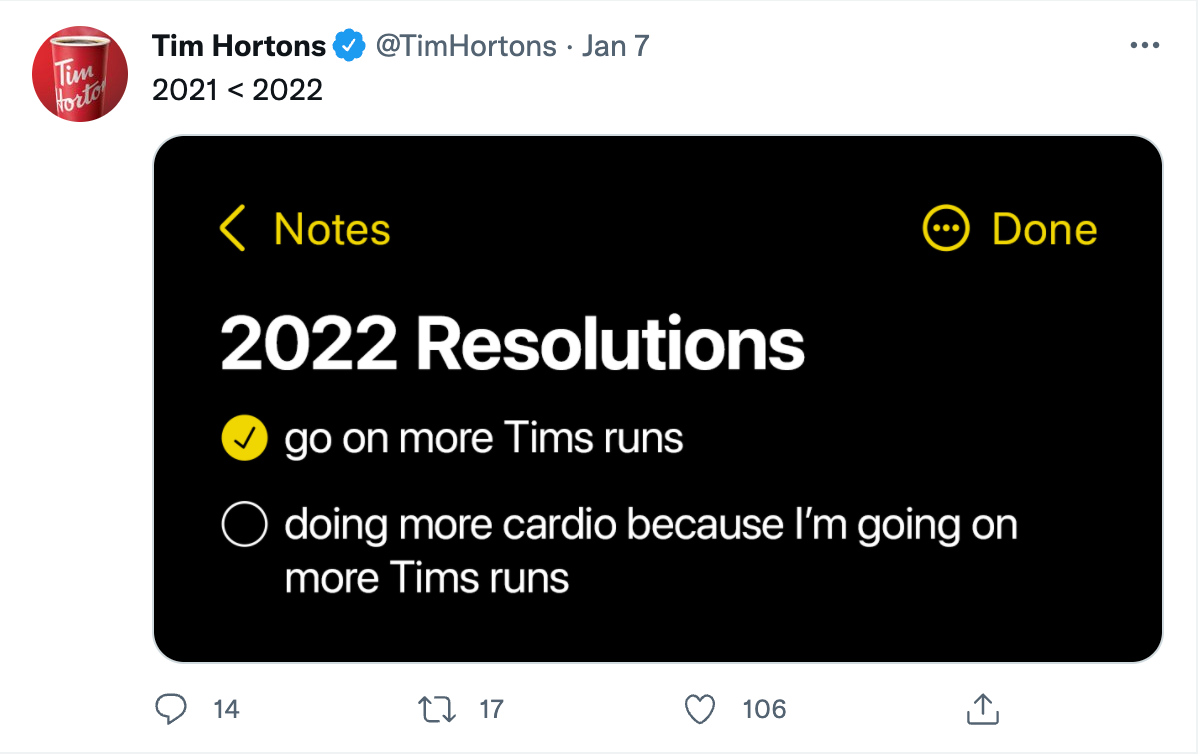
Task: Uncheck the 'go on more Tims runs' checkbox
Action: 244,438
